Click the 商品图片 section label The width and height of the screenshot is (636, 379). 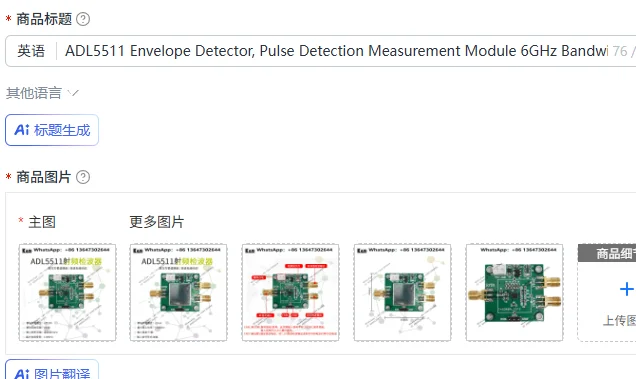coord(43,177)
